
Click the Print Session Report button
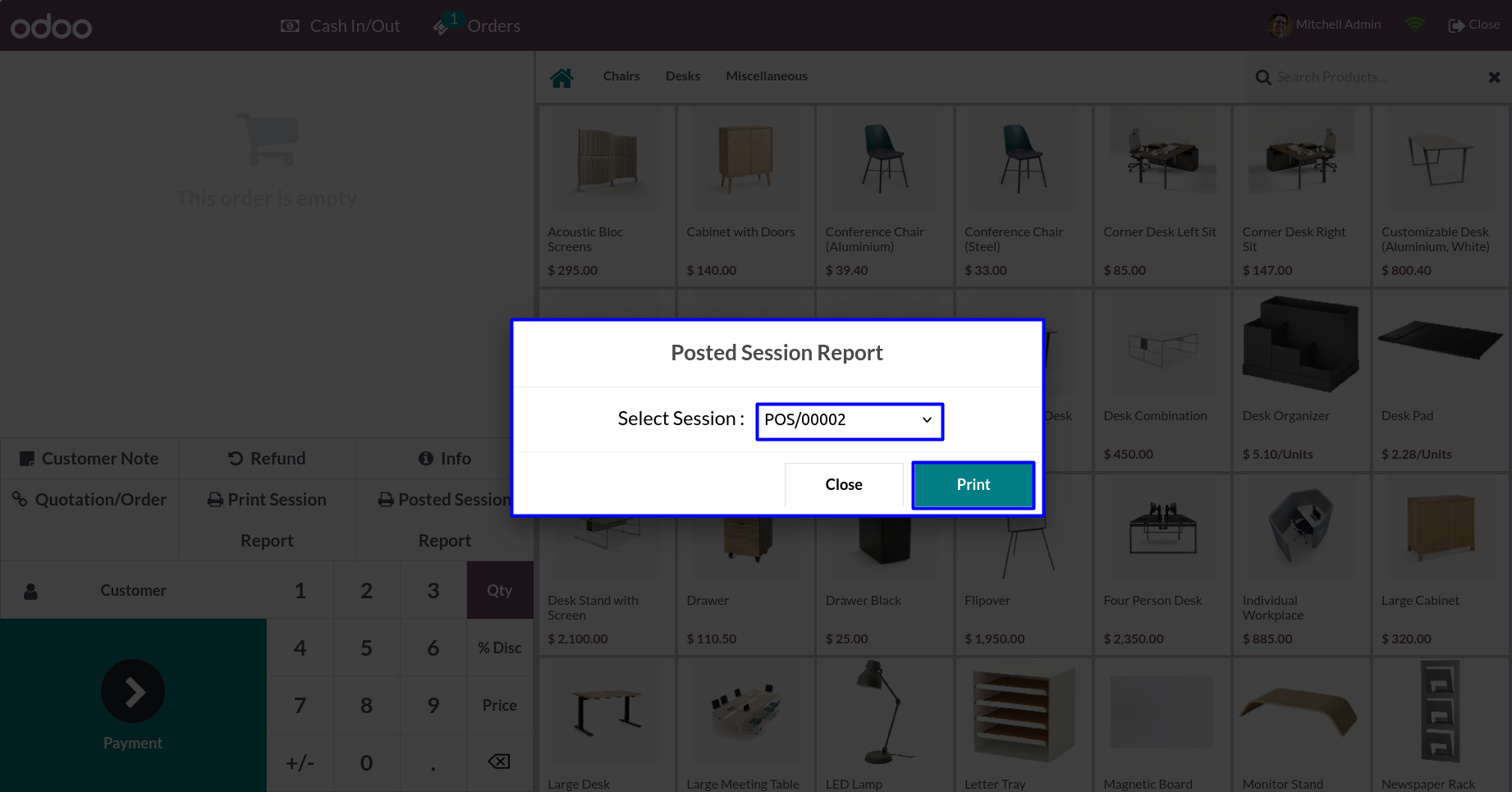[267, 520]
